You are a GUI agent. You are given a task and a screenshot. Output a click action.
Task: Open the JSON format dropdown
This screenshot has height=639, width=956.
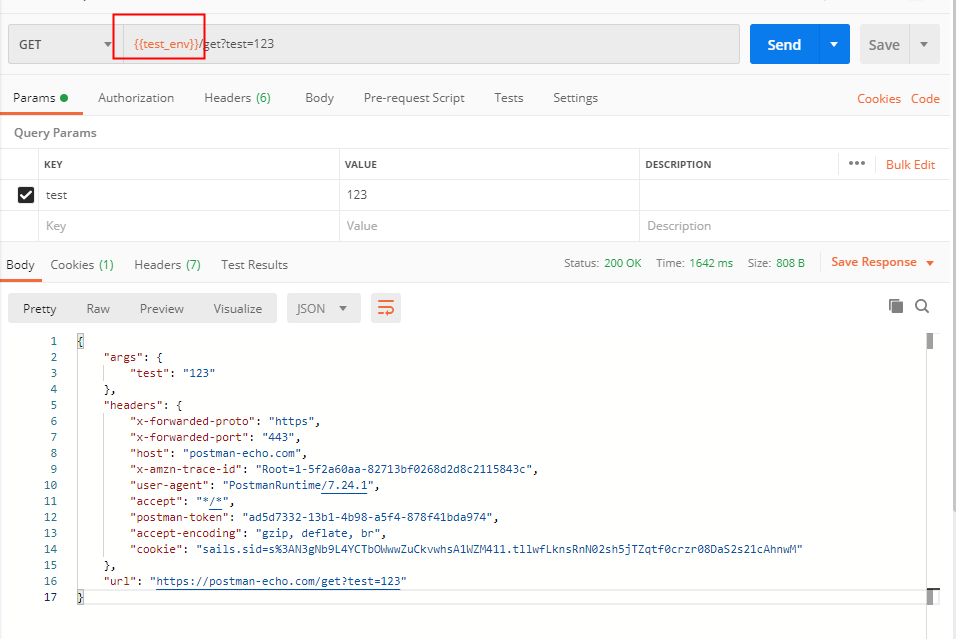point(323,308)
